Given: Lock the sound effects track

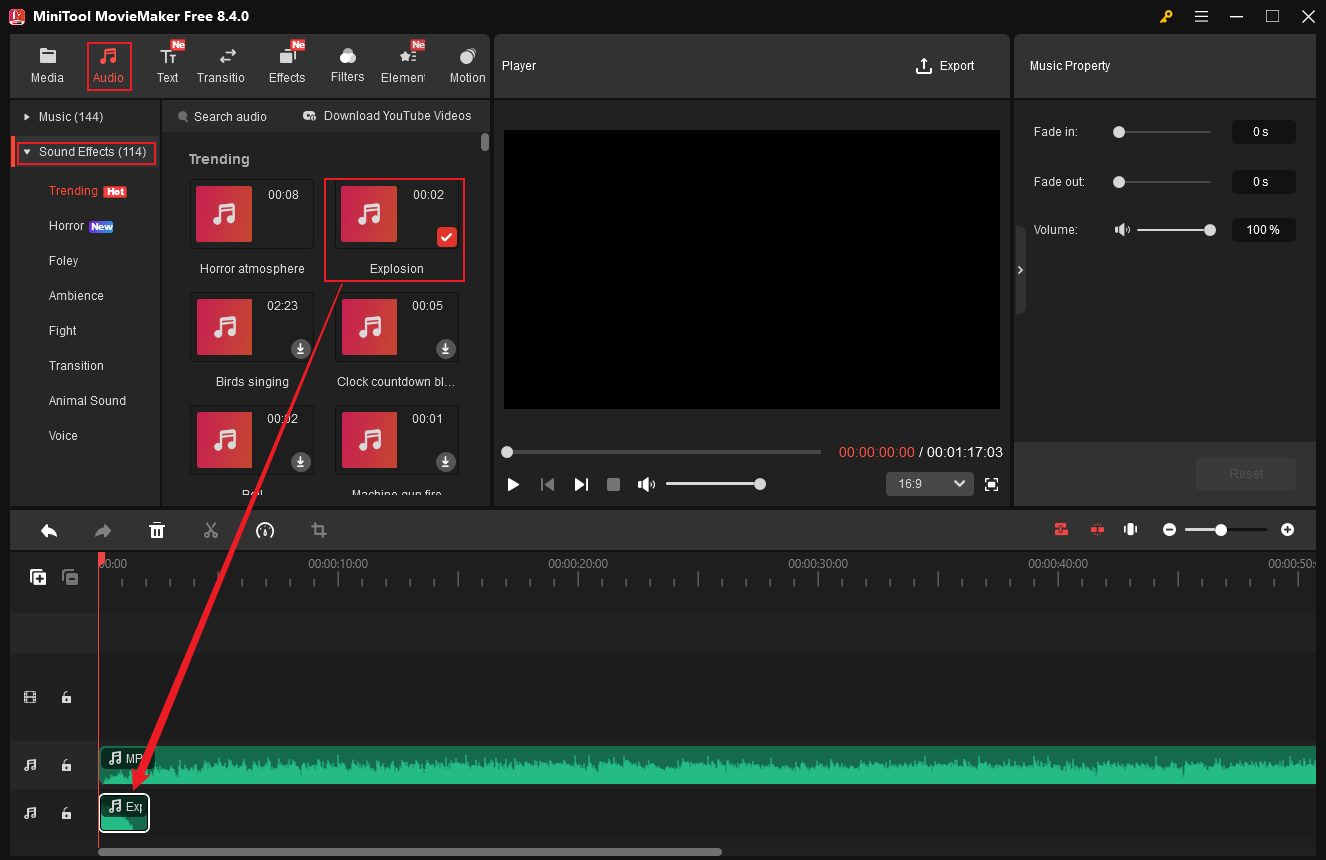Looking at the screenshot, I should pyautogui.click(x=66, y=813).
